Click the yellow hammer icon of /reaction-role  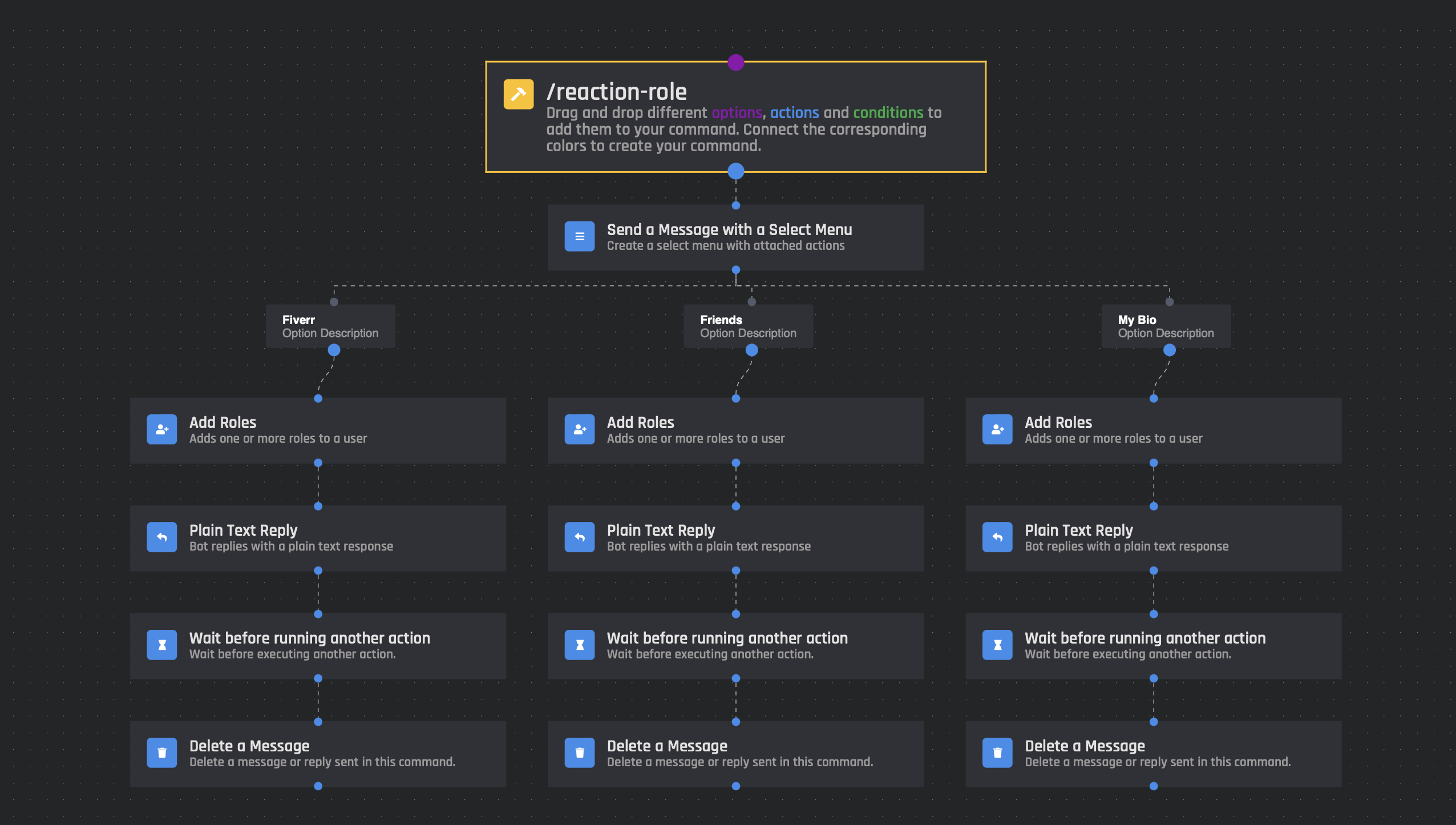518,94
